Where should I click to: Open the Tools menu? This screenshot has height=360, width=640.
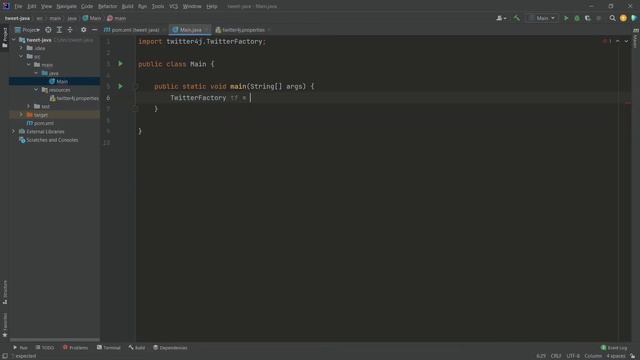[158, 7]
